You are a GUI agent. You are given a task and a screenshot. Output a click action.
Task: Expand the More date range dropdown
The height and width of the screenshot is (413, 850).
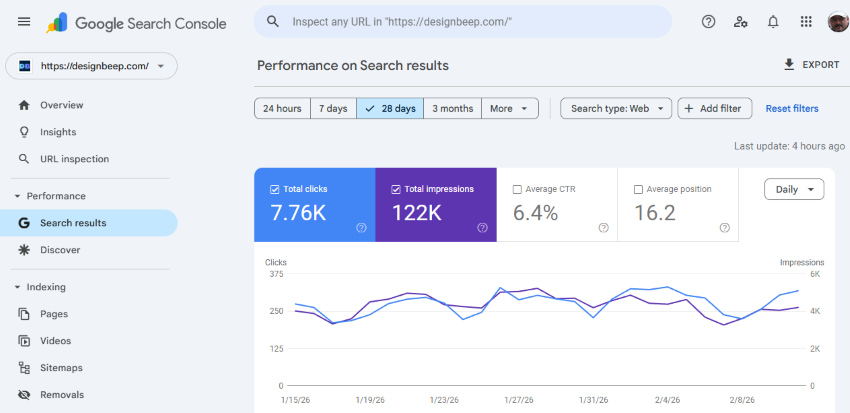tap(510, 108)
